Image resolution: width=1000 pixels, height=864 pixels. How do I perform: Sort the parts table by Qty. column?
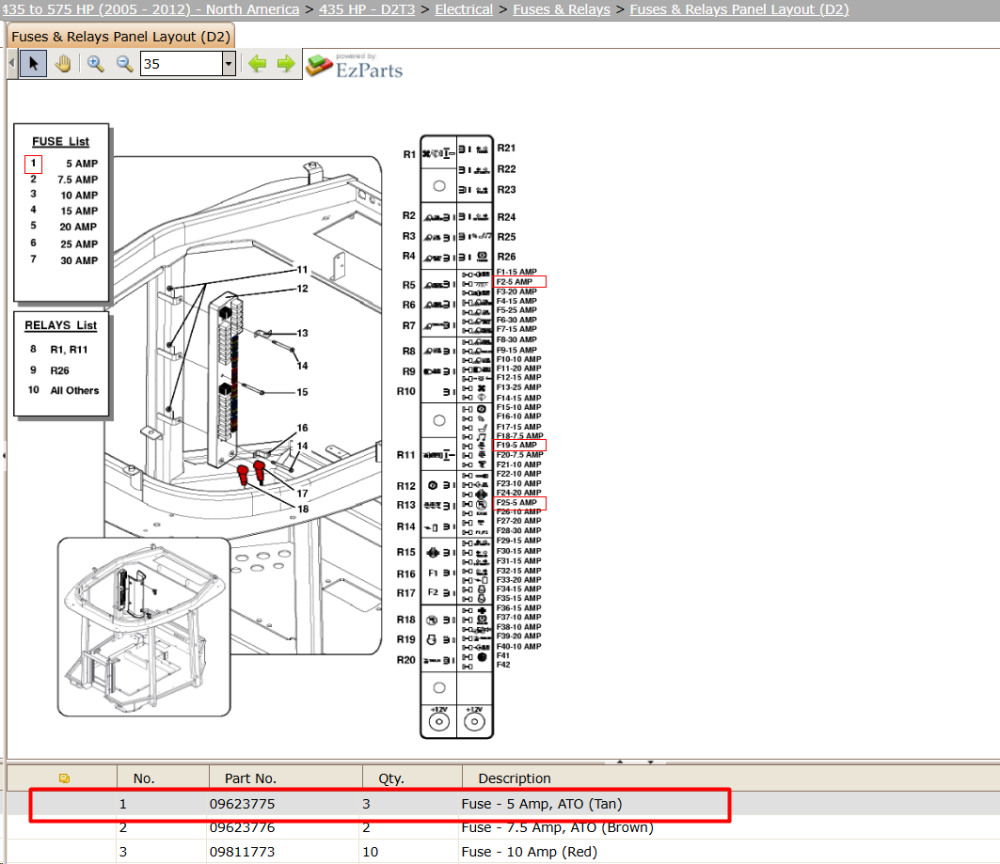click(x=391, y=779)
